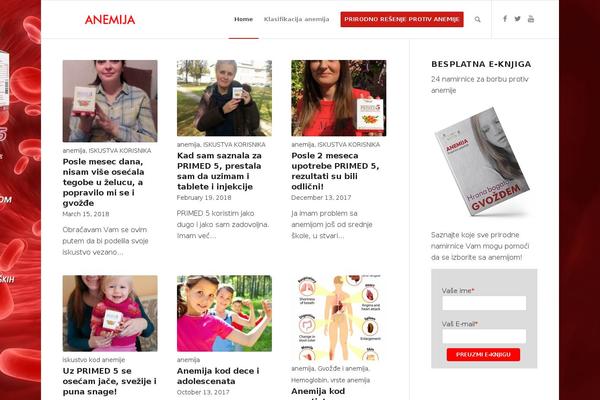Screen dimensions: 600x400
Task: Open the Twitter icon link
Action: [517, 19]
